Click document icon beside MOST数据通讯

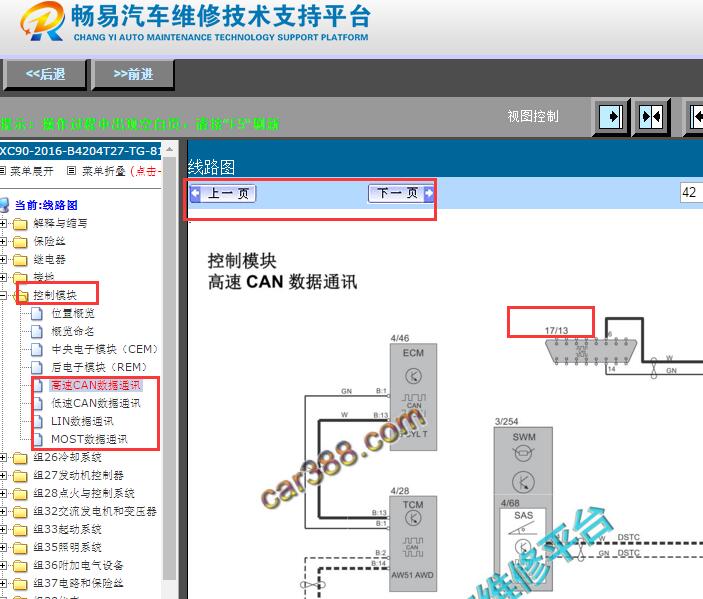pos(39,439)
